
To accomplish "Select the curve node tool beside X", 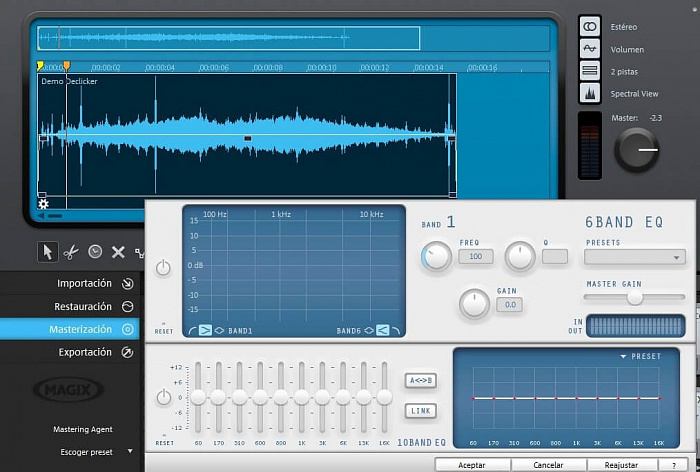I will click(139, 253).
